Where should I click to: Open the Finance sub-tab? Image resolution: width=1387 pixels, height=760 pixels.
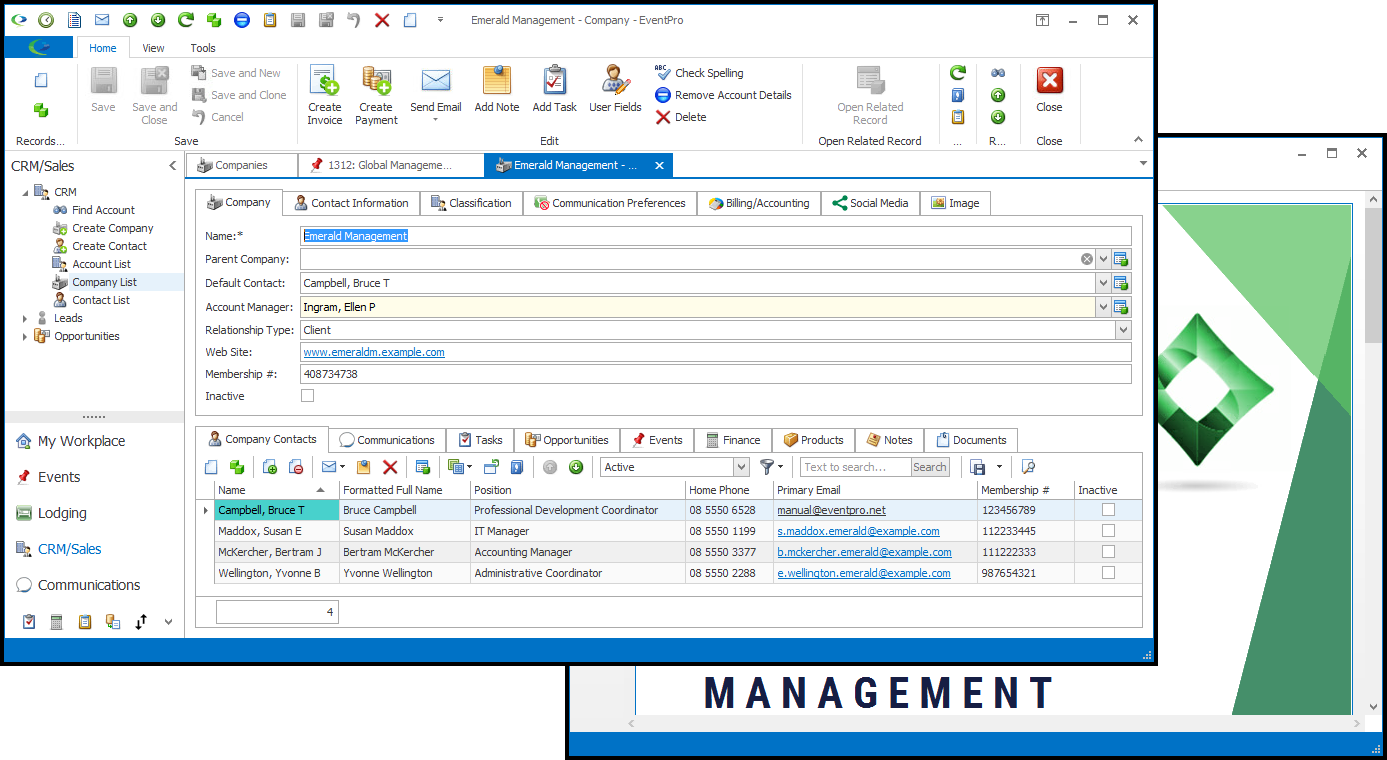pos(733,440)
